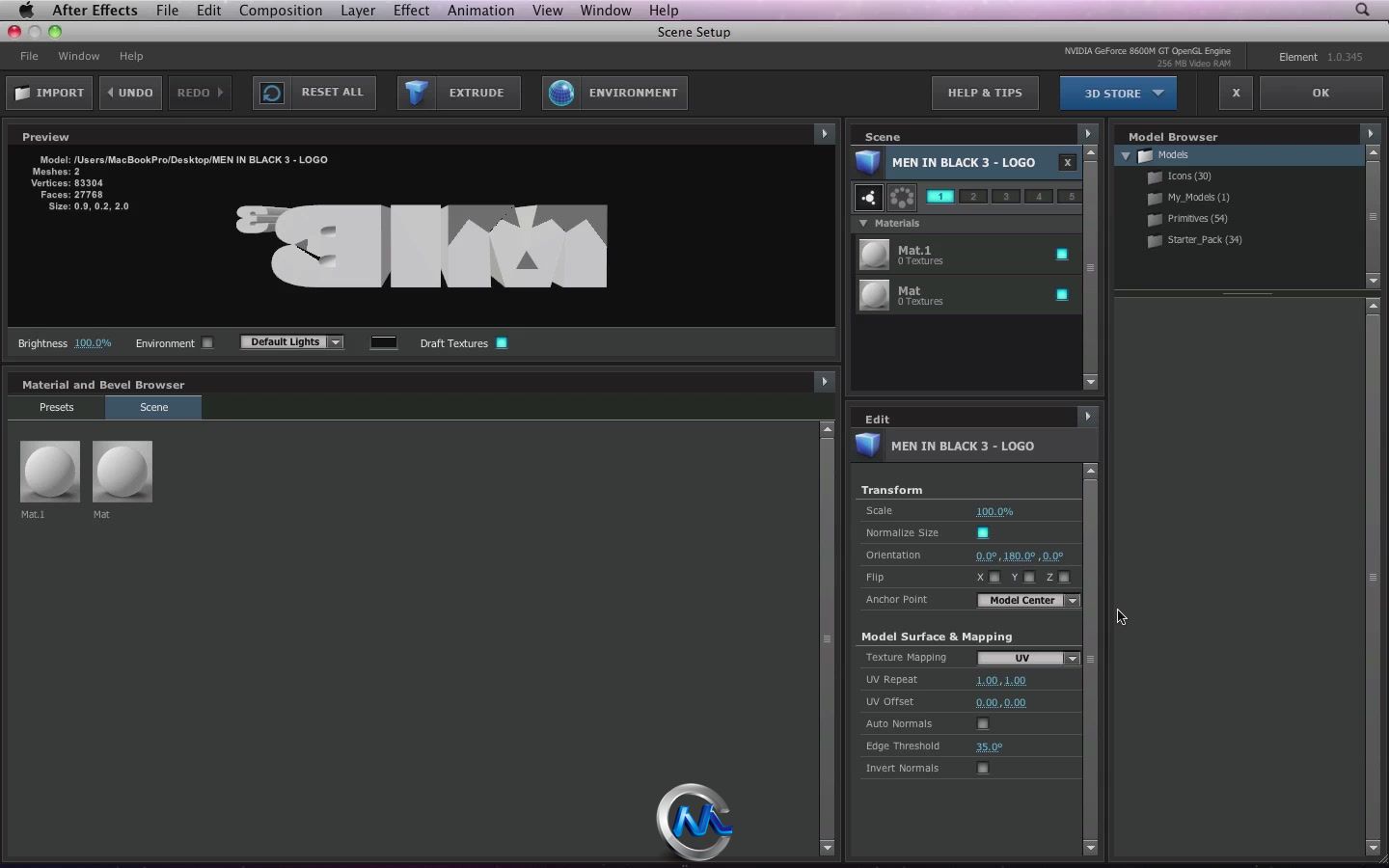Click the Undo button
Image resolution: width=1389 pixels, height=868 pixels.
130,94
